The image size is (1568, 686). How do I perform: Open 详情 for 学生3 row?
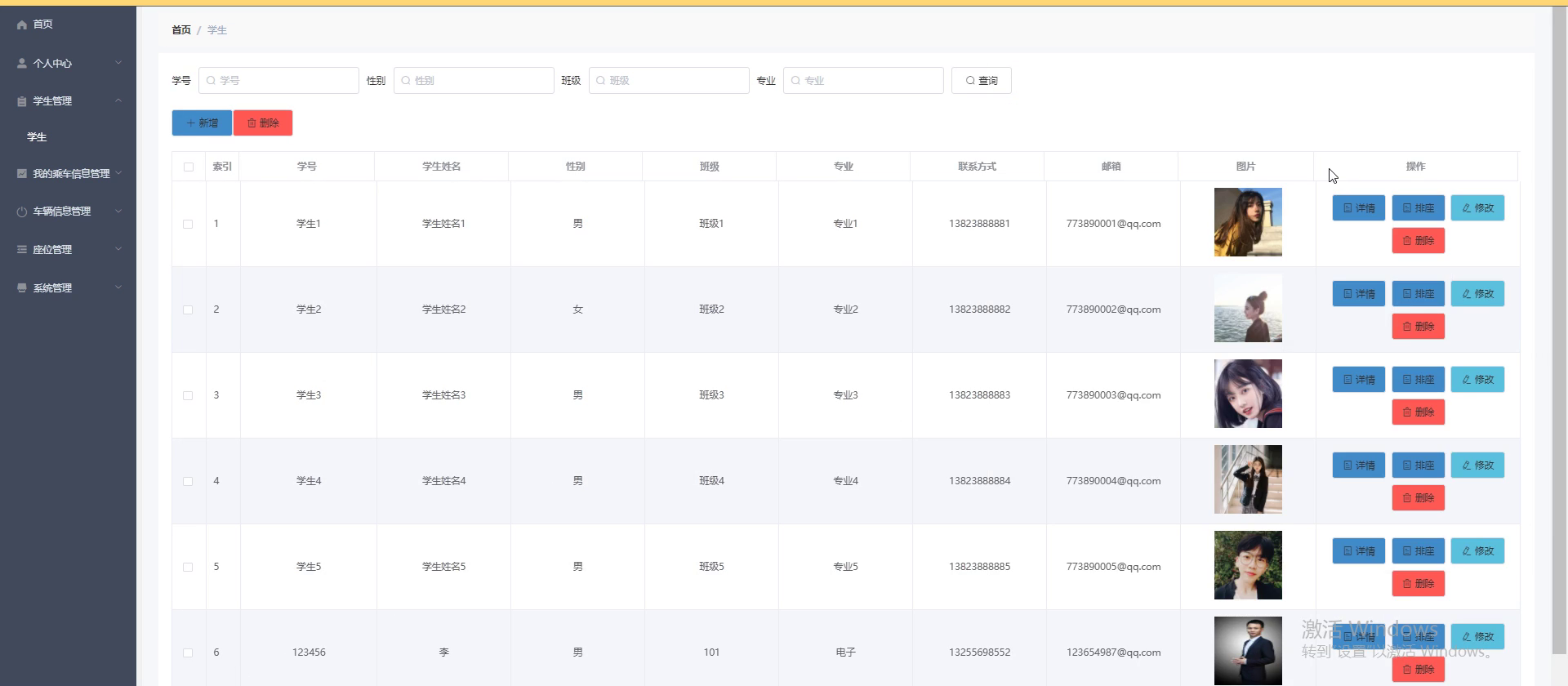1359,380
